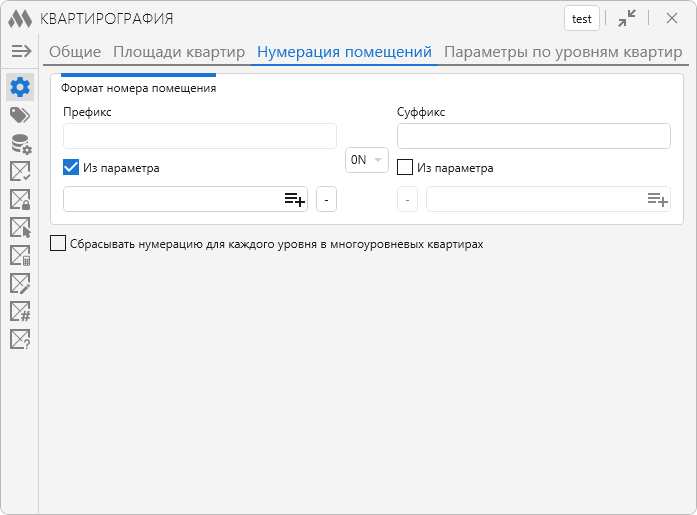Select the room numbering hash icon
This screenshot has height=515, width=697.
tap(20, 312)
